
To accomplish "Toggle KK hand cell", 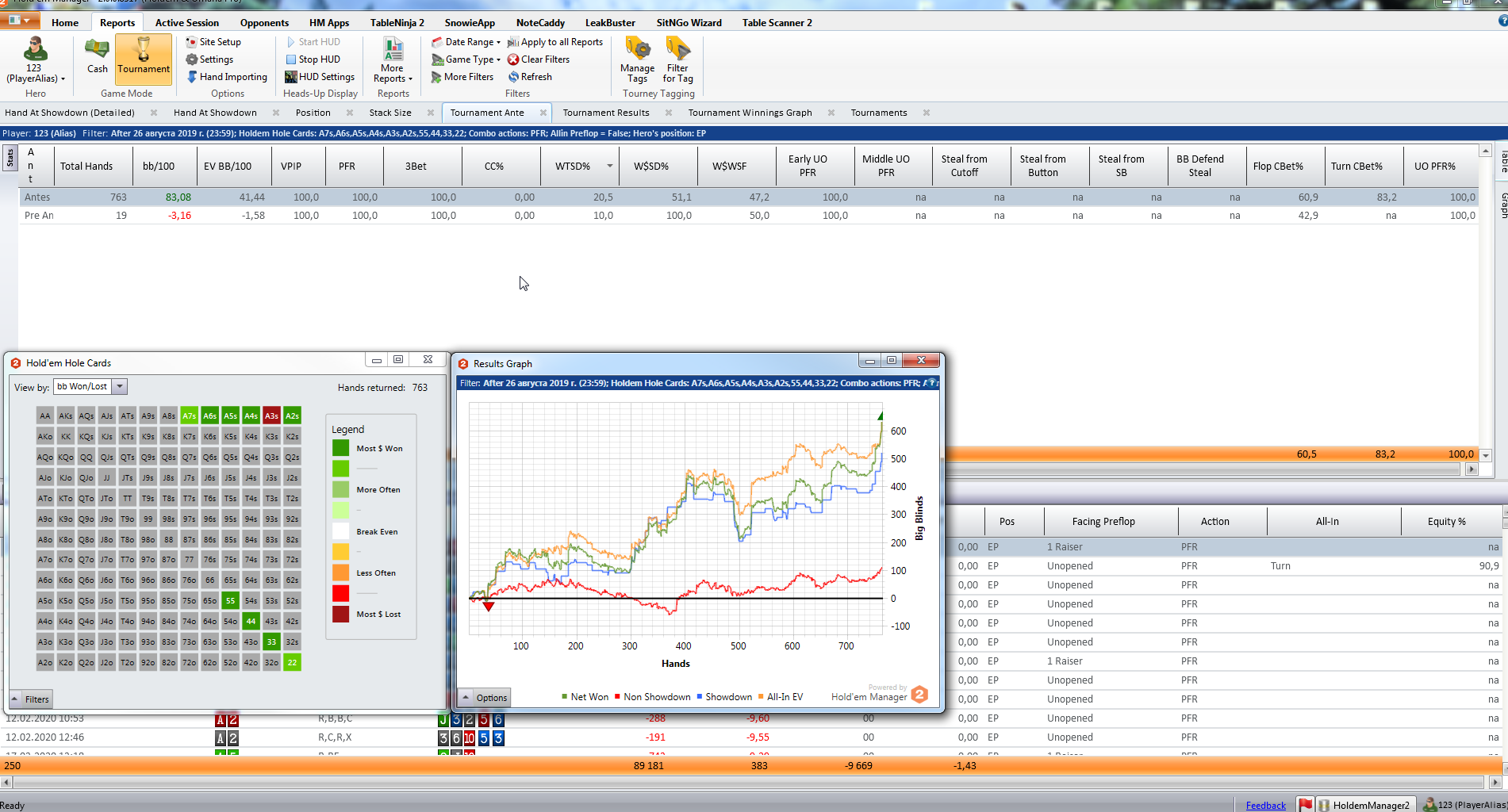I will coord(66,436).
